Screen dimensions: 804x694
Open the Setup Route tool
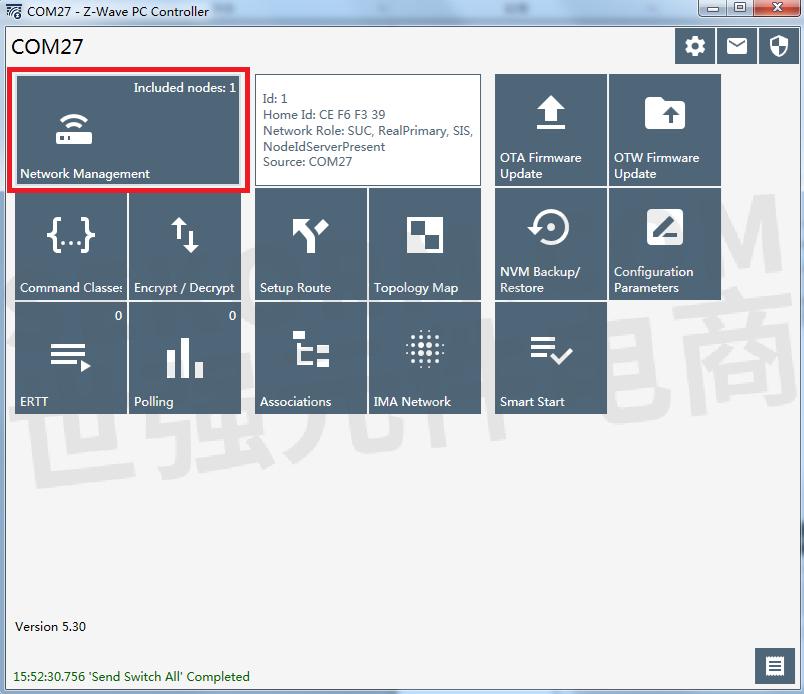tap(310, 243)
